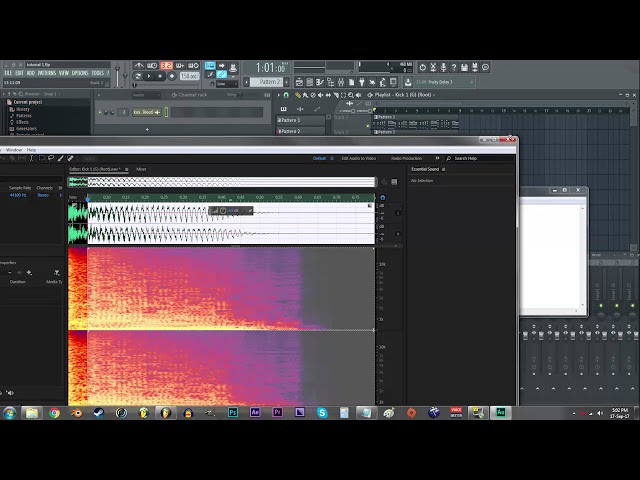
Task: Select the Spot Healing Brush tool in Audition
Action: pyautogui.click(x=71, y=158)
